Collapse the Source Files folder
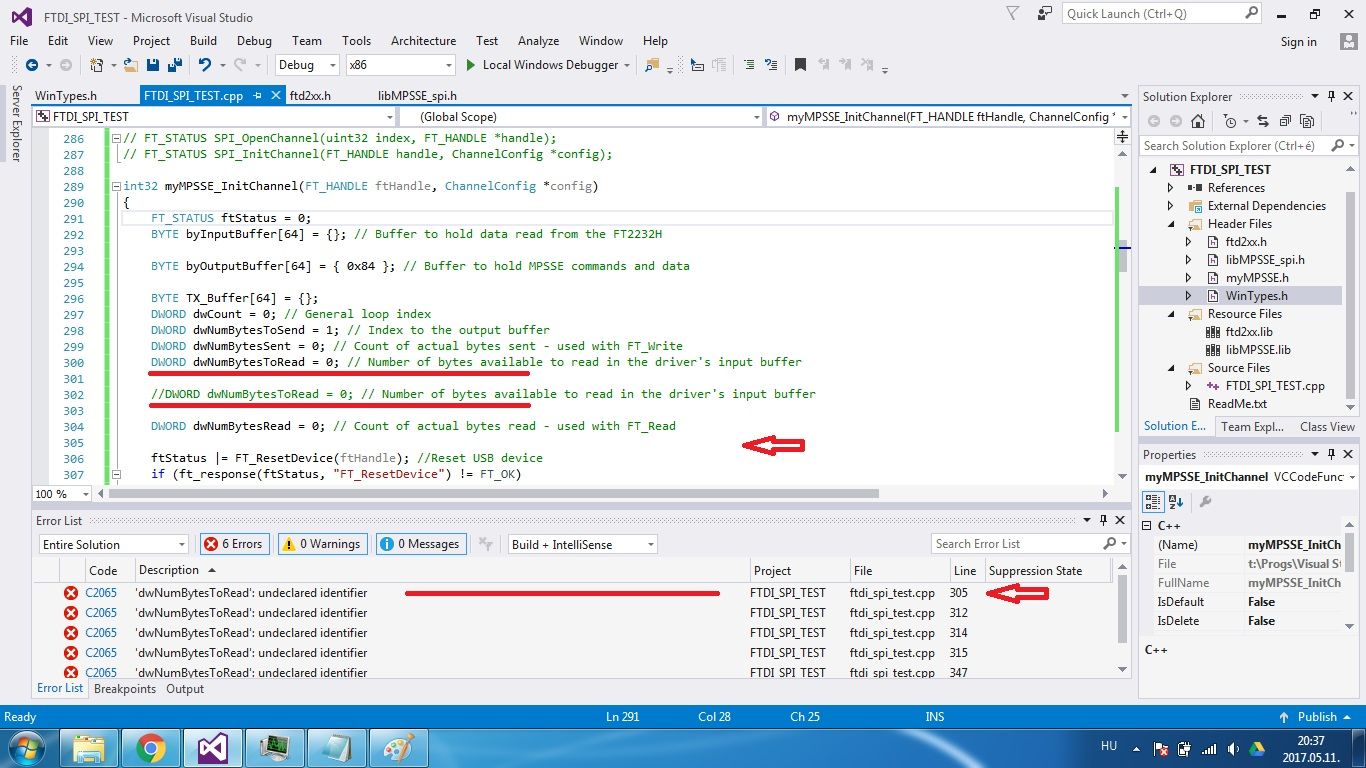The width and height of the screenshot is (1366, 768). 1171,368
